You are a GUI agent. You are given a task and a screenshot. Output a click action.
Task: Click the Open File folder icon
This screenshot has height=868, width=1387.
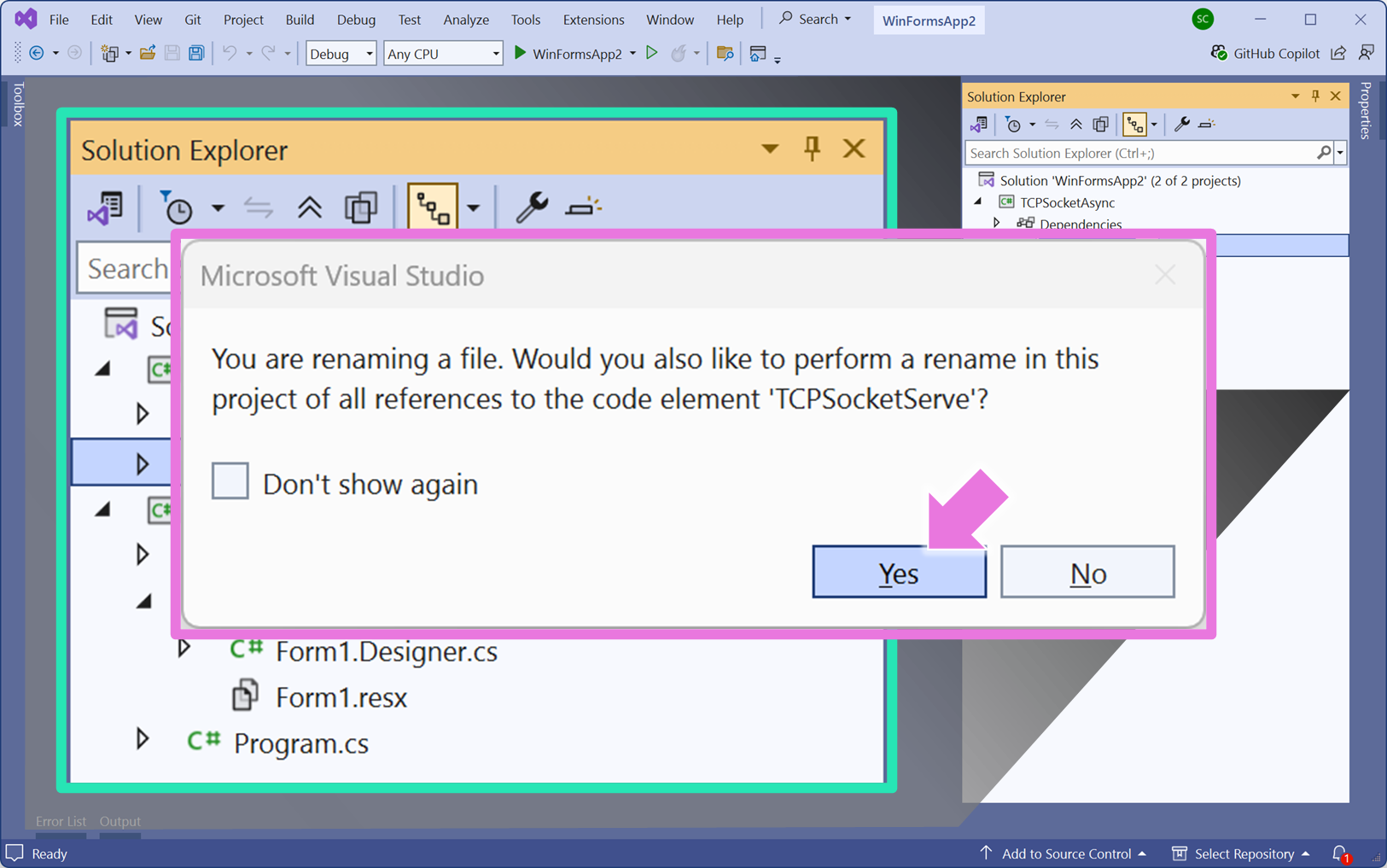pos(148,53)
